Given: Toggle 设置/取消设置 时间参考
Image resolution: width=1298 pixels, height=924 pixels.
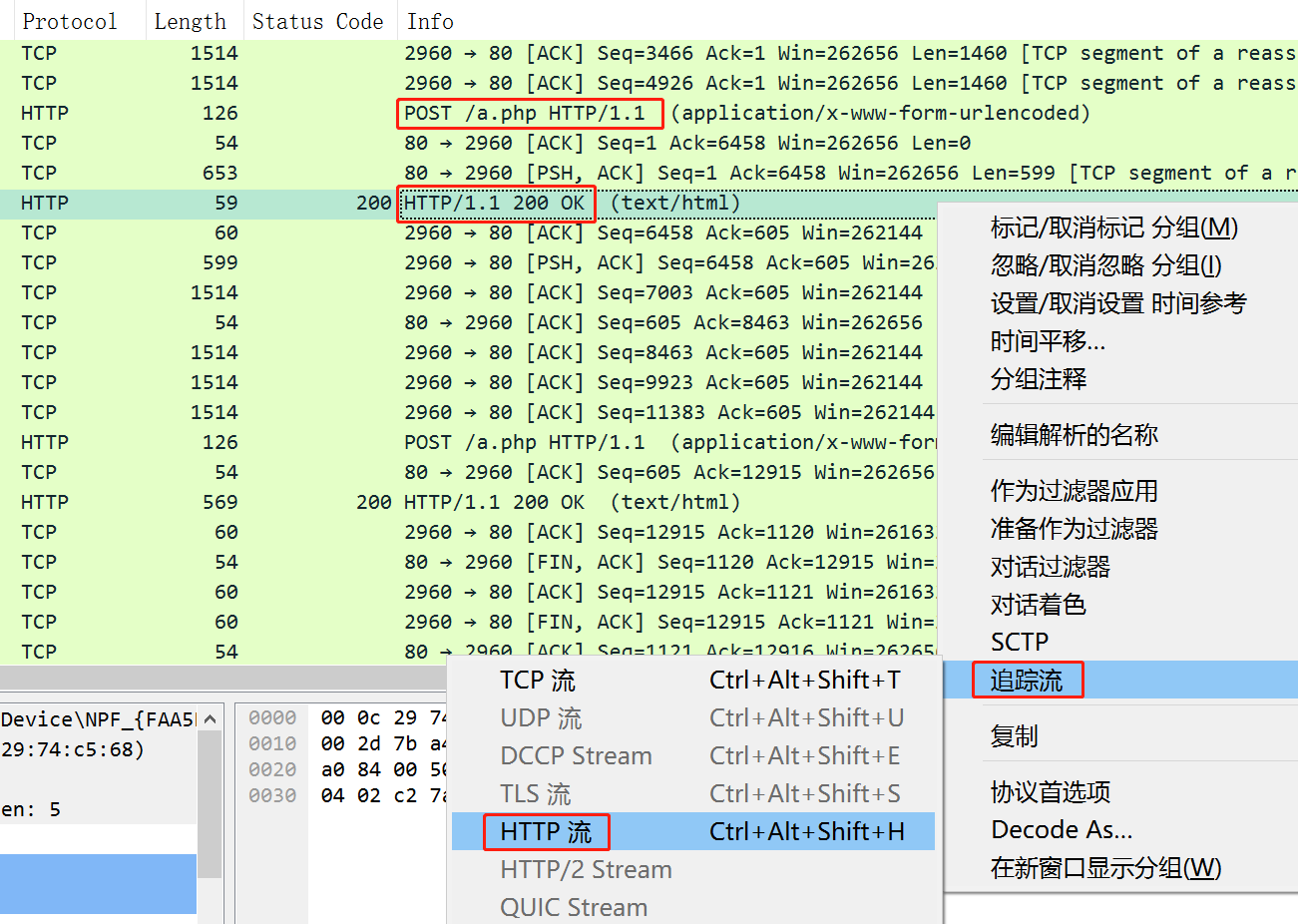Looking at the screenshot, I should 1117,303.
